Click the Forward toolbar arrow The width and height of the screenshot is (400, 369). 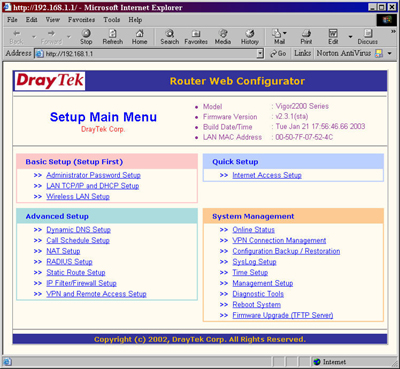(51, 37)
